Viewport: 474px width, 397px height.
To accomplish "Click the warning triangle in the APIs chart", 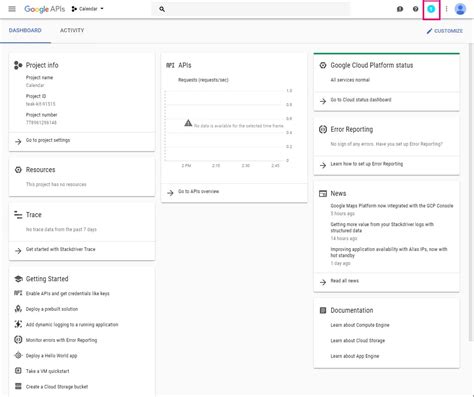I will [188, 123].
